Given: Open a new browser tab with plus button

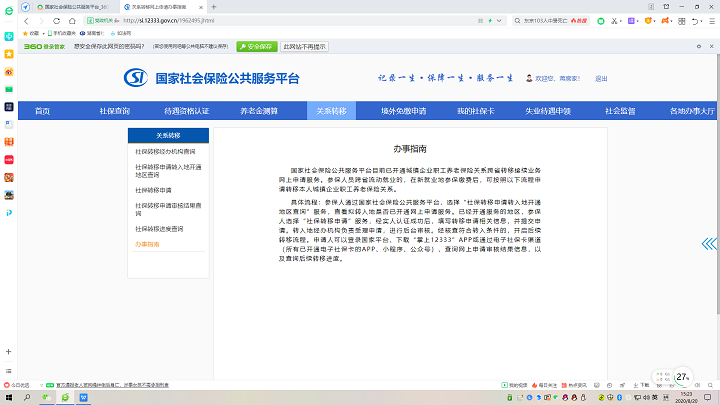Looking at the screenshot, I should [214, 6].
